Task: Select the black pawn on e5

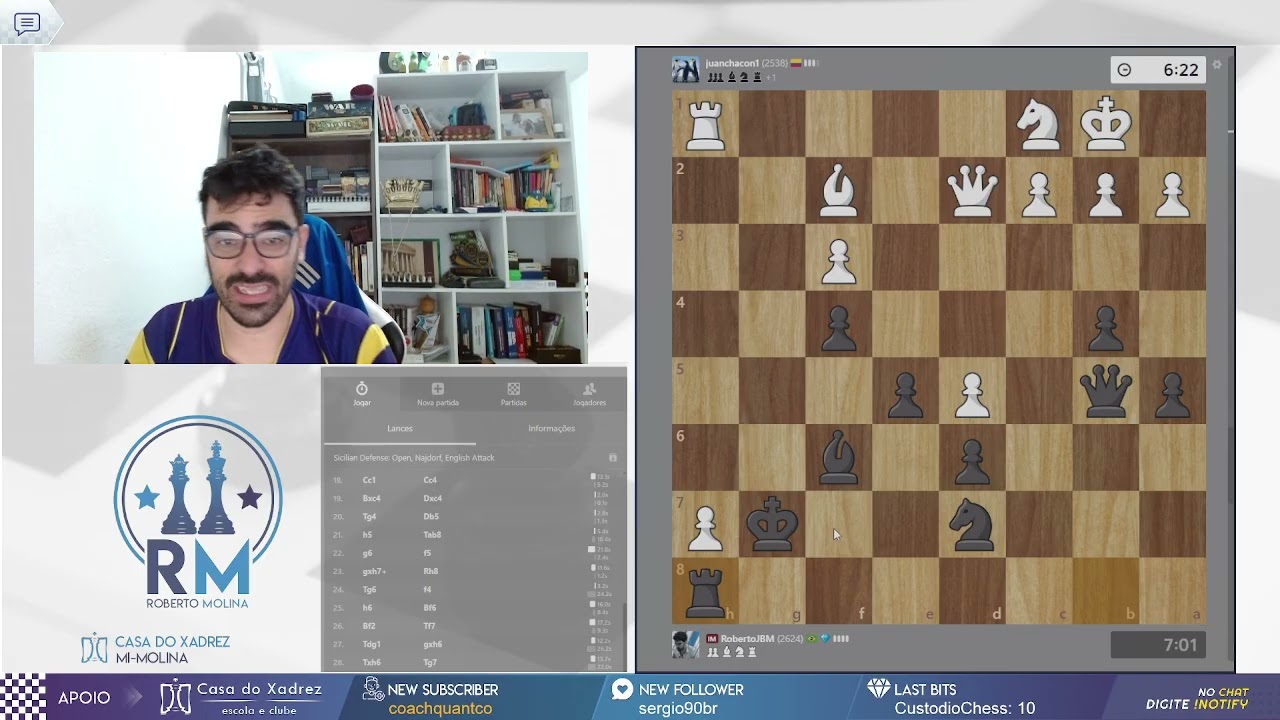Action: 905,394
